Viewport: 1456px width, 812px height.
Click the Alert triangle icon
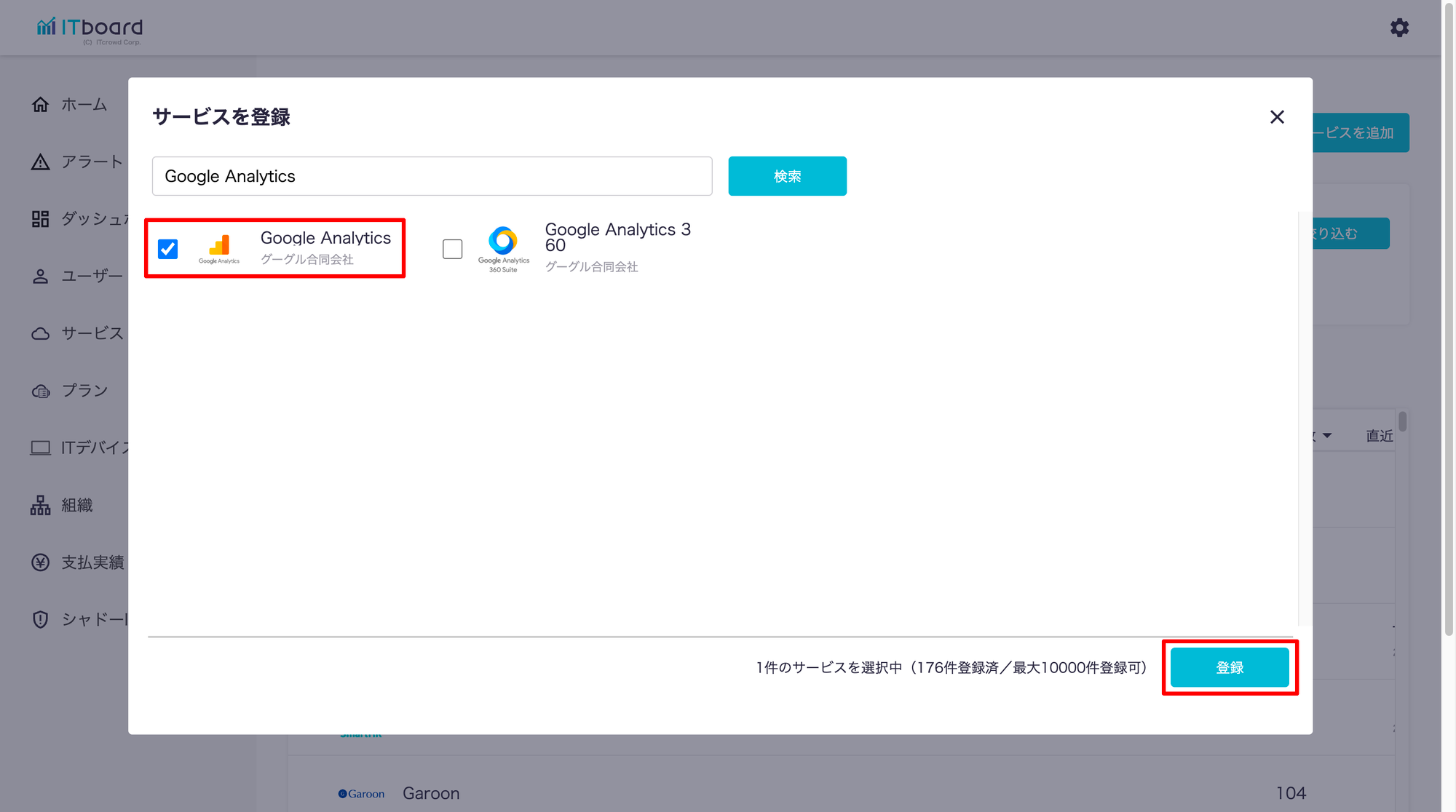(x=41, y=162)
